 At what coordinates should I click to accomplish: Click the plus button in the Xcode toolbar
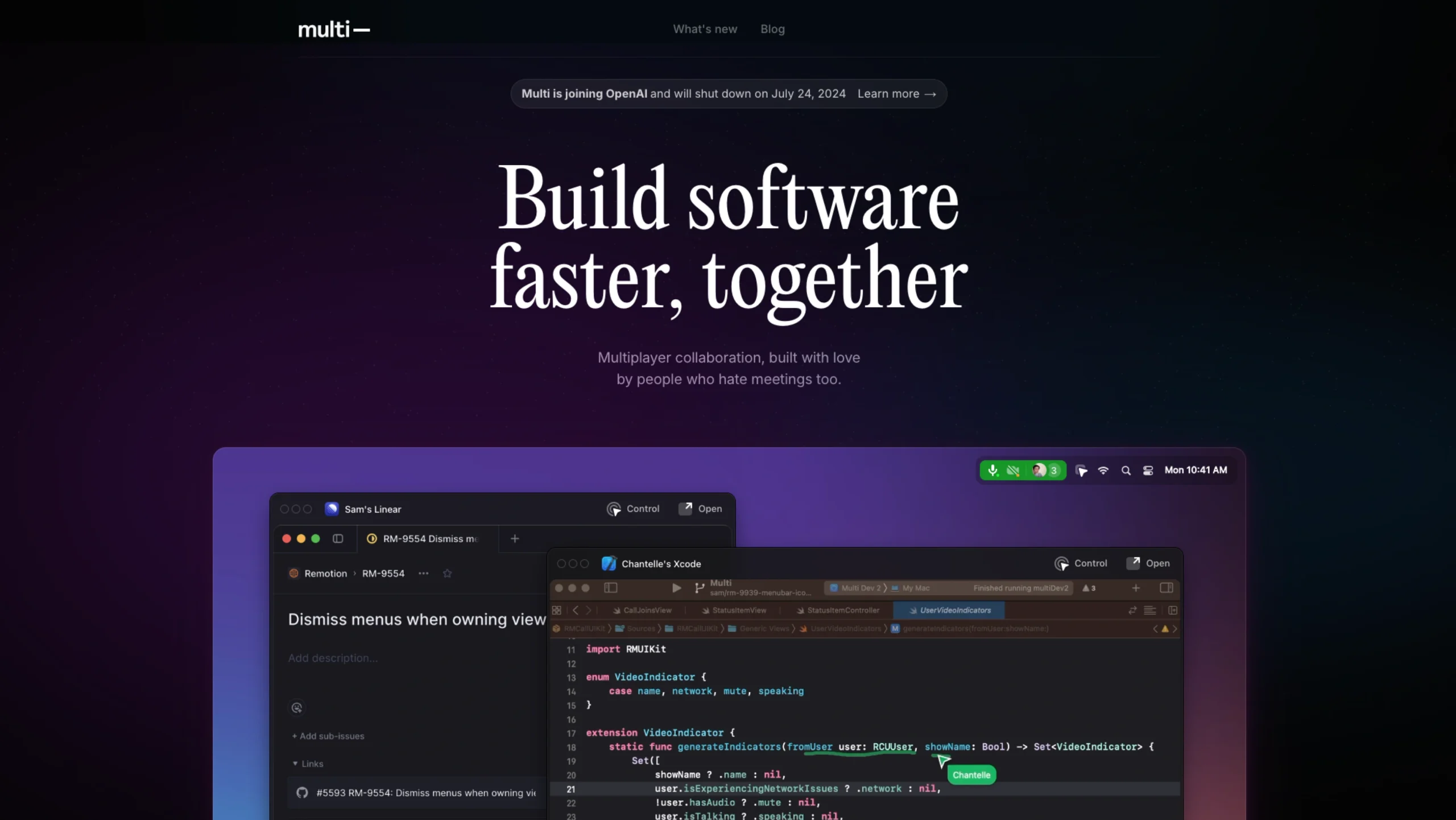[1136, 588]
